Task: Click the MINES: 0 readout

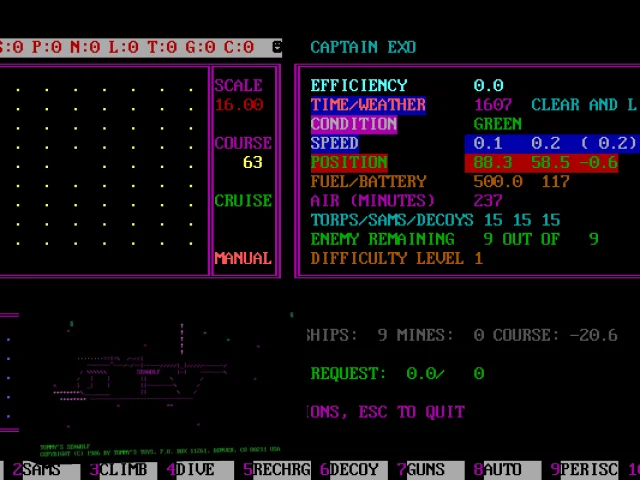Action: (440, 335)
